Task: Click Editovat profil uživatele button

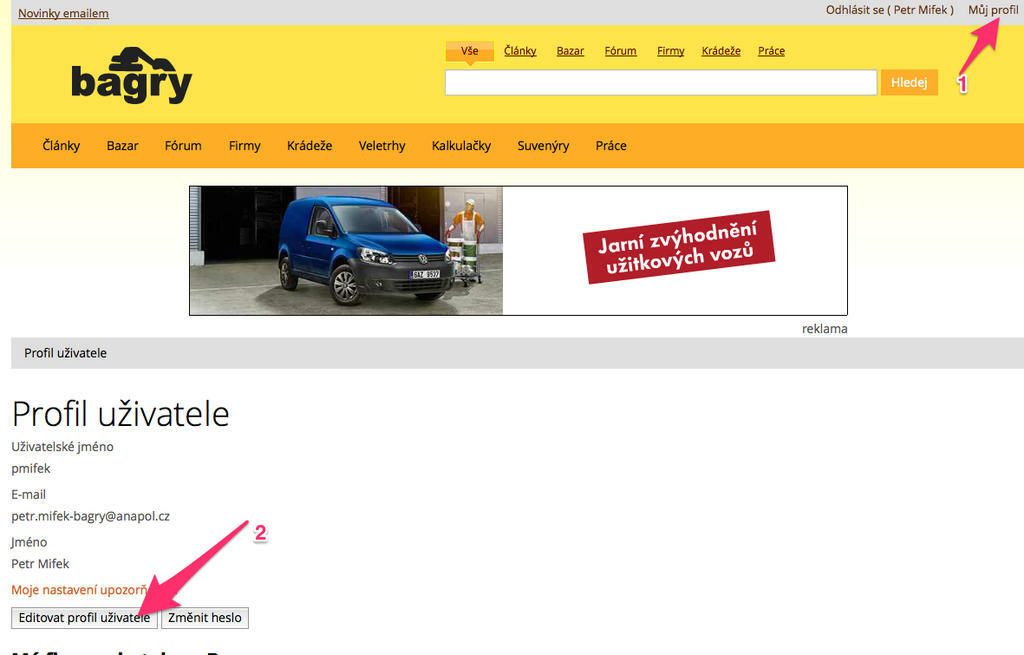Action: [x=84, y=618]
